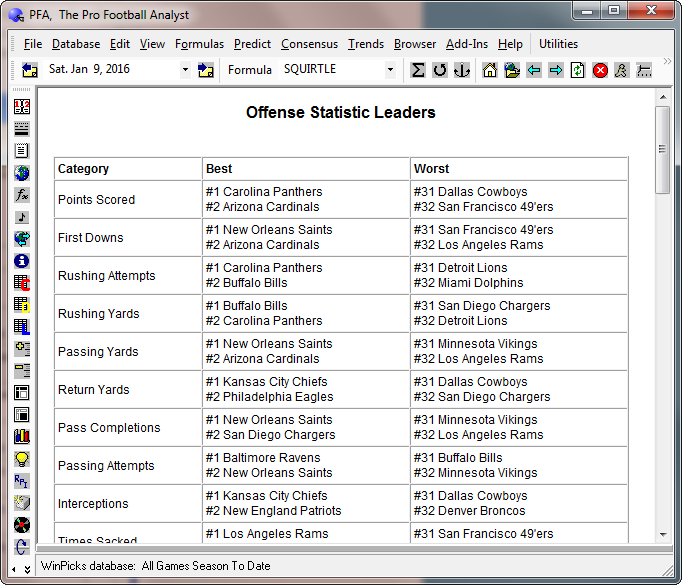Click the vinyl record disc sidebar icon
Viewport: 682px width, 585px height.
[x=22, y=525]
